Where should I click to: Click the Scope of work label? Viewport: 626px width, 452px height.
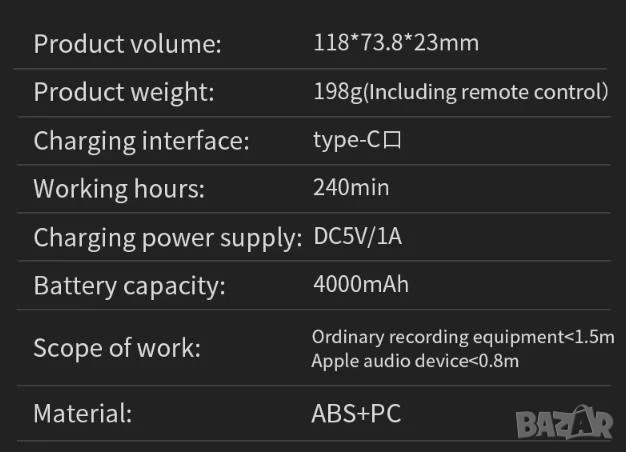pos(117,349)
